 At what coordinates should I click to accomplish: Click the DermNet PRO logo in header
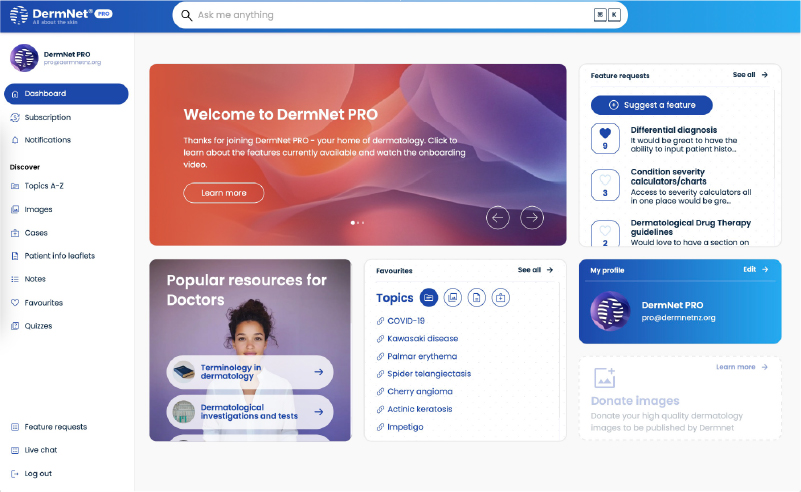tap(61, 15)
